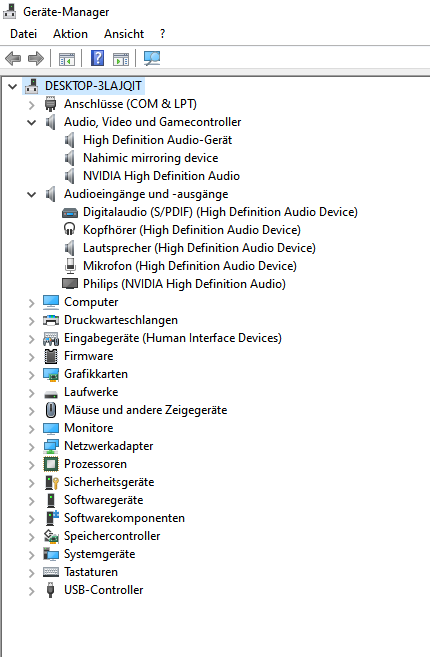The height and width of the screenshot is (657, 430).
Task: Collapse the Audio, Video und Gamecontroller node
Action: coord(31,122)
